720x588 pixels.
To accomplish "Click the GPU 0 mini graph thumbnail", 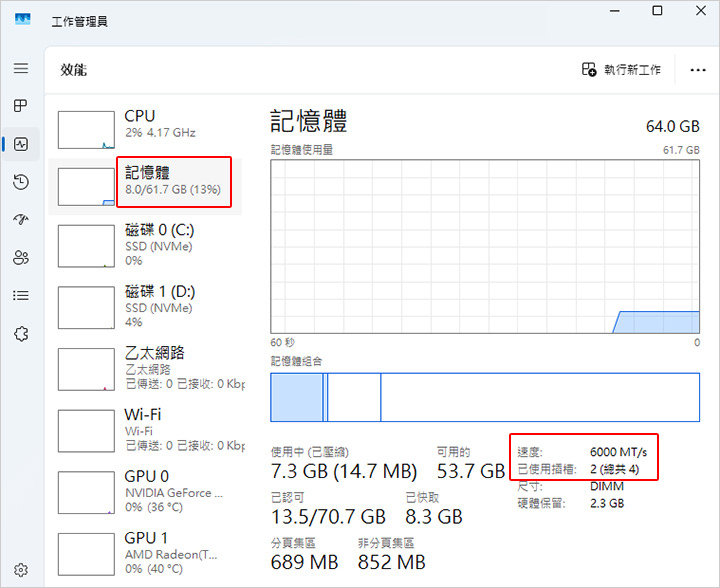I will [x=86, y=493].
